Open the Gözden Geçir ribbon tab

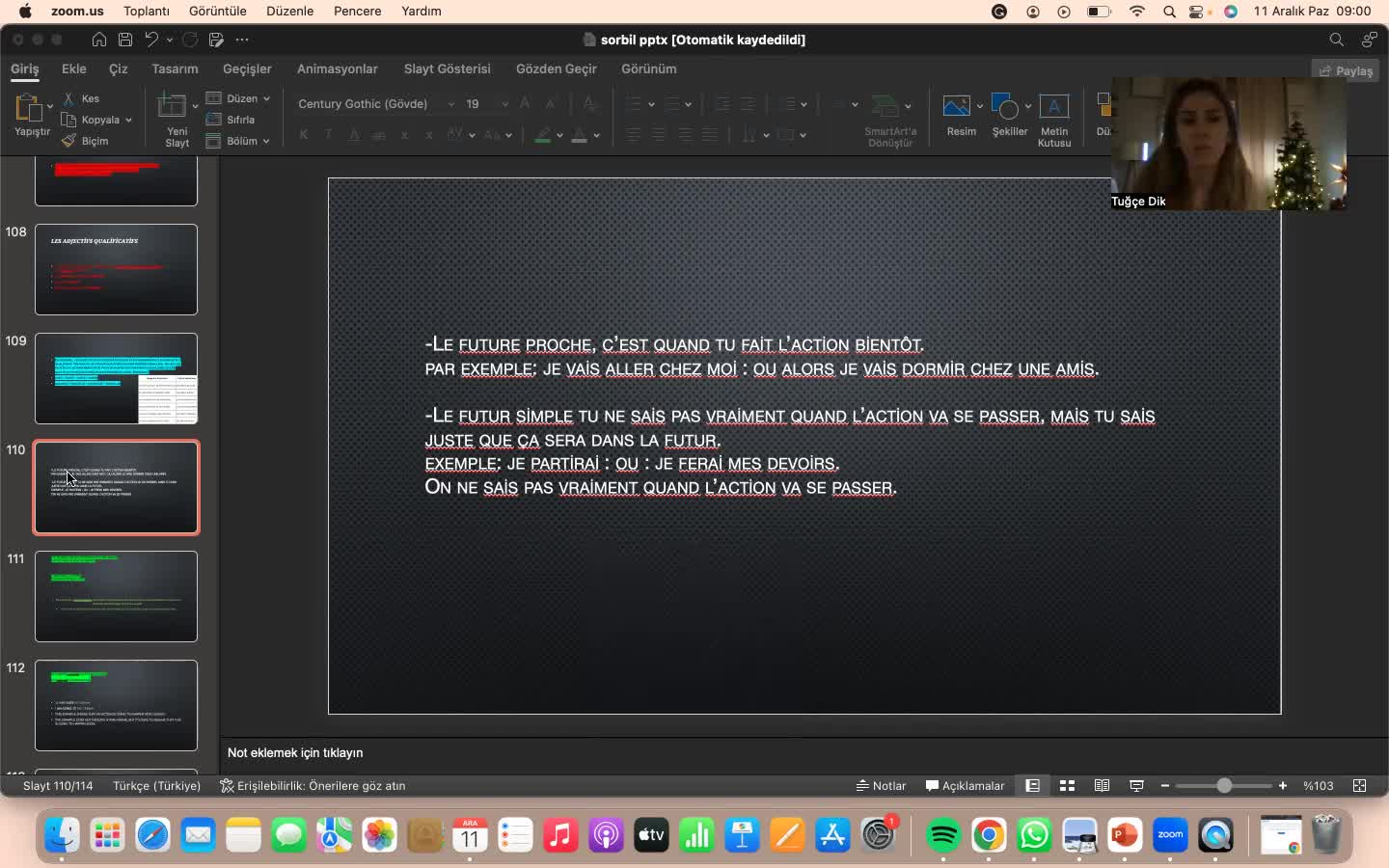tap(557, 69)
